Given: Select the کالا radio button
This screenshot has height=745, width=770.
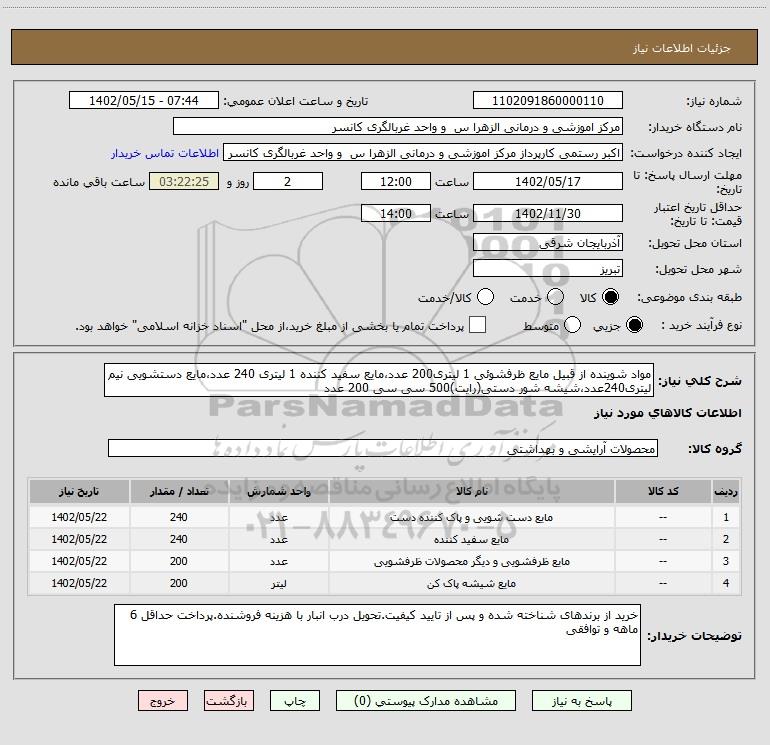Looking at the screenshot, I should click(x=611, y=297).
